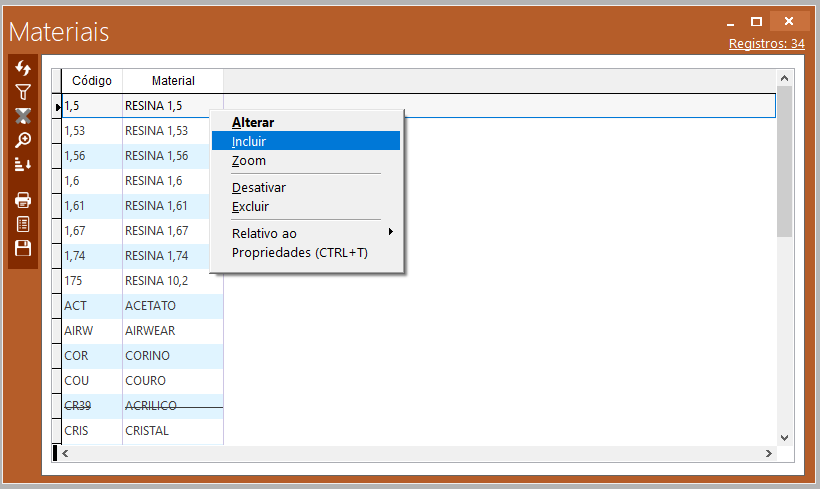
Task: Click the floppy disk save icon
Action: point(22,248)
